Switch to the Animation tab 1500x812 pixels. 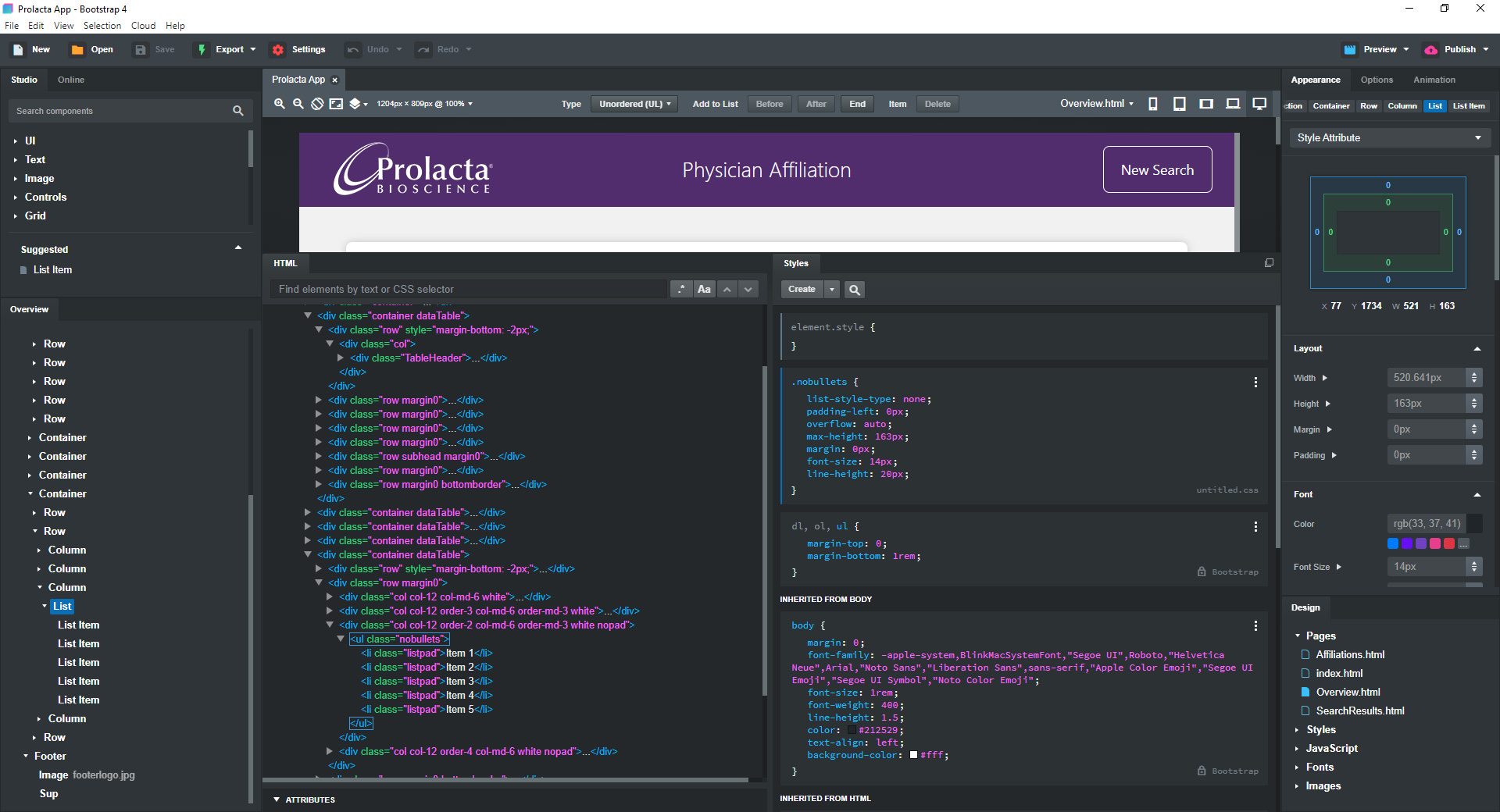pos(1434,80)
